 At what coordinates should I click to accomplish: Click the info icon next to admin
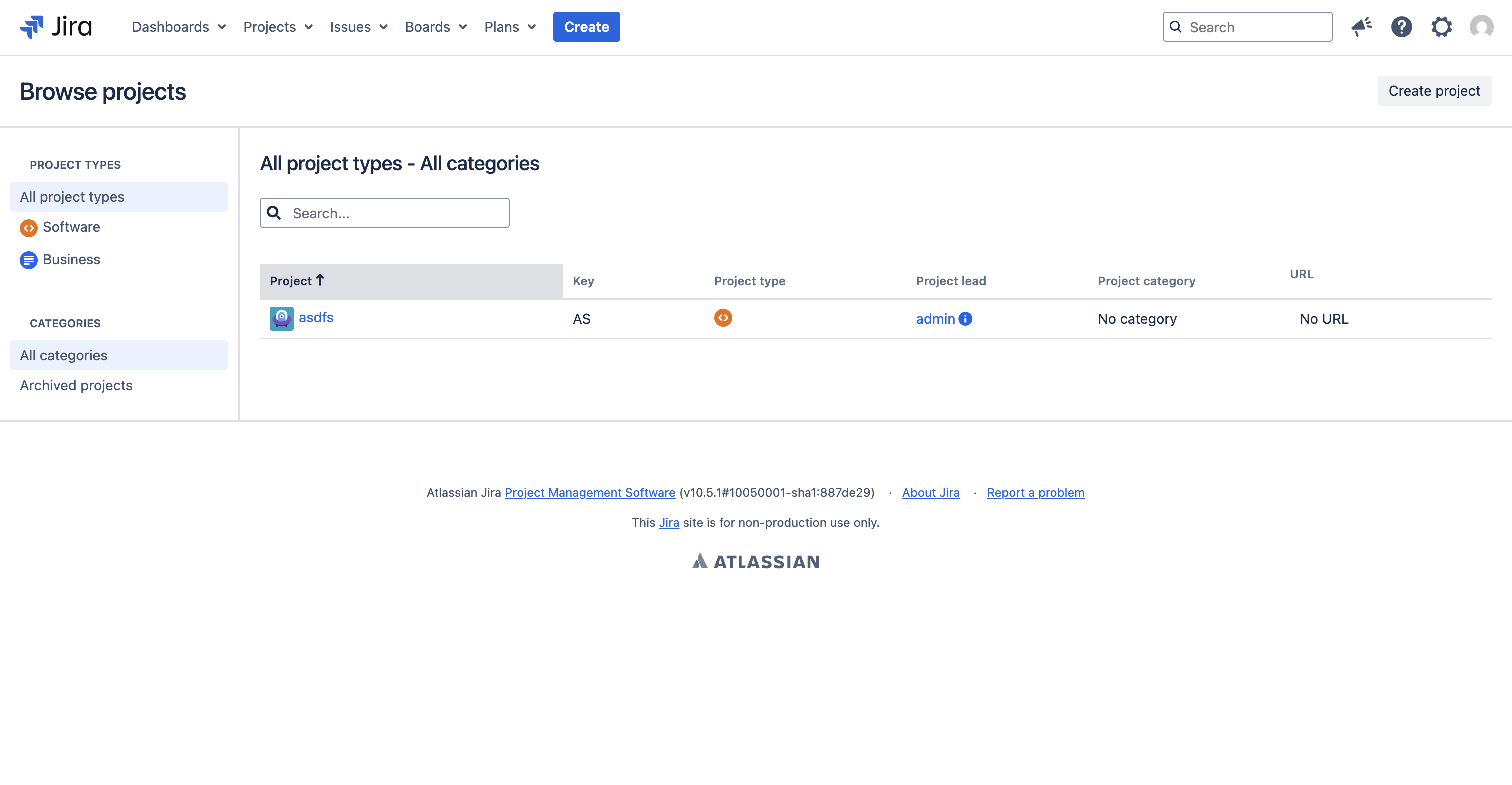(965, 319)
